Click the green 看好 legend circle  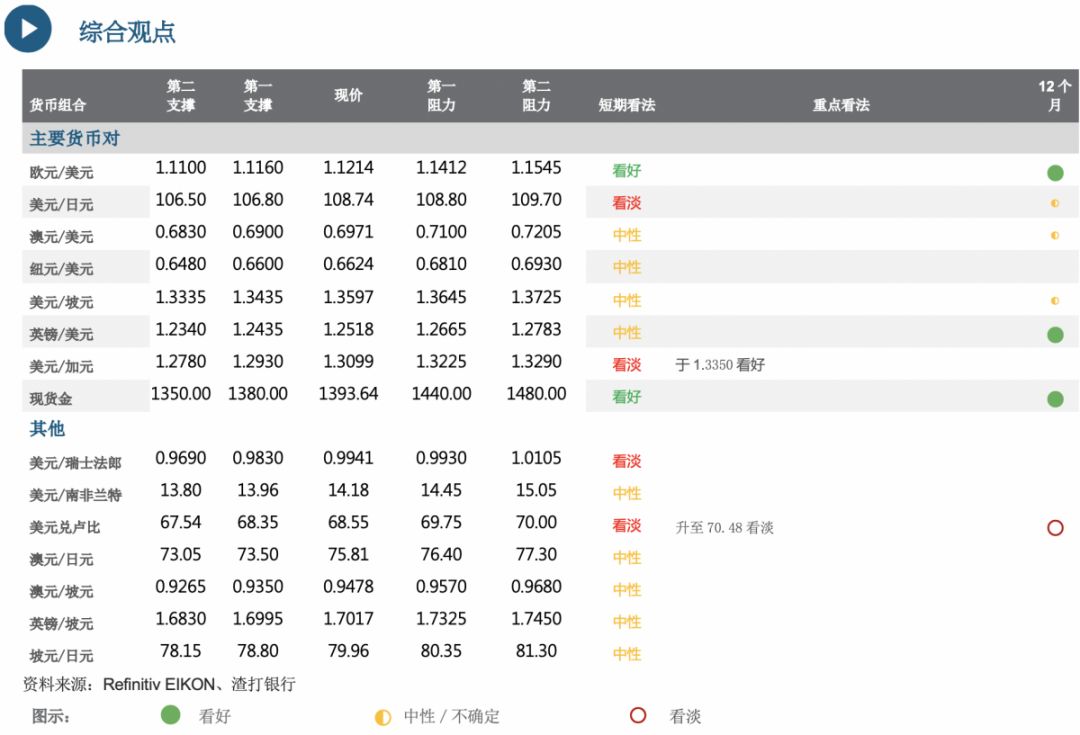(x=170, y=715)
